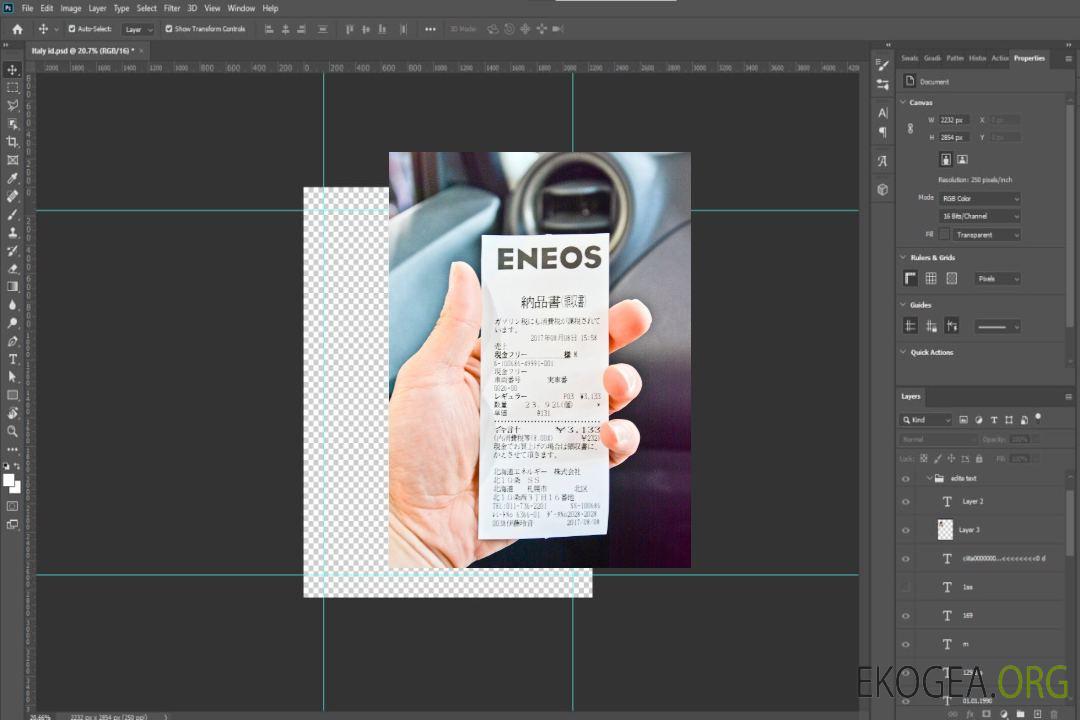Select the Horizontal Type tool
The width and height of the screenshot is (1080, 720).
[x=12, y=359]
